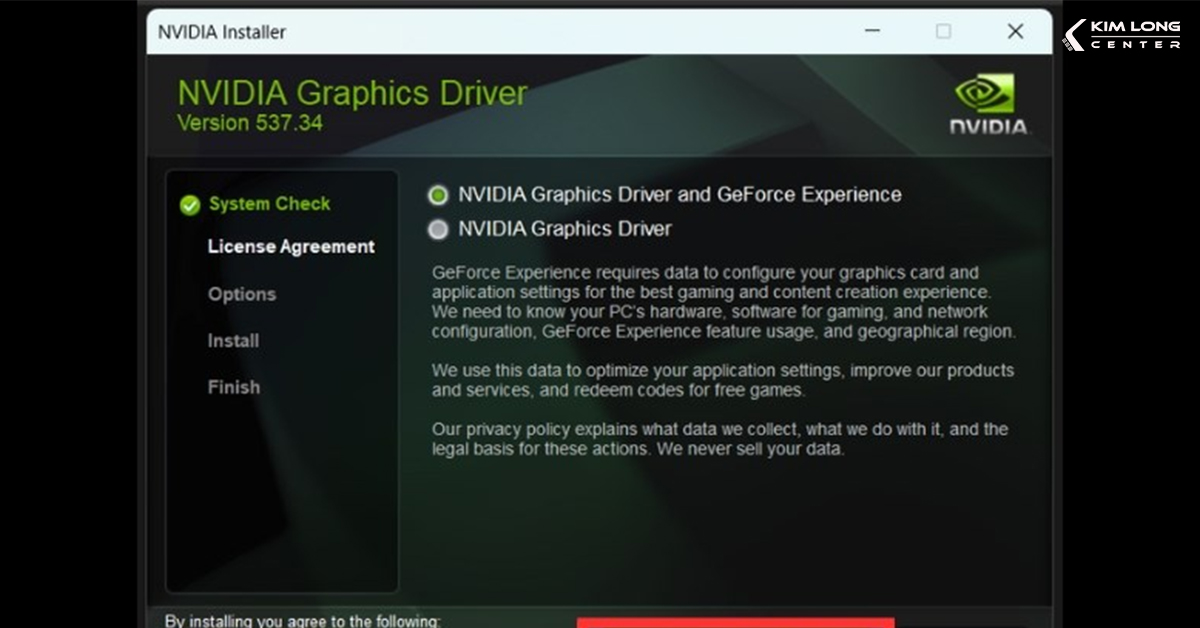This screenshot has width=1200, height=628.
Task: Click the NVIDIA Installer title bar text
Action: coord(222,31)
